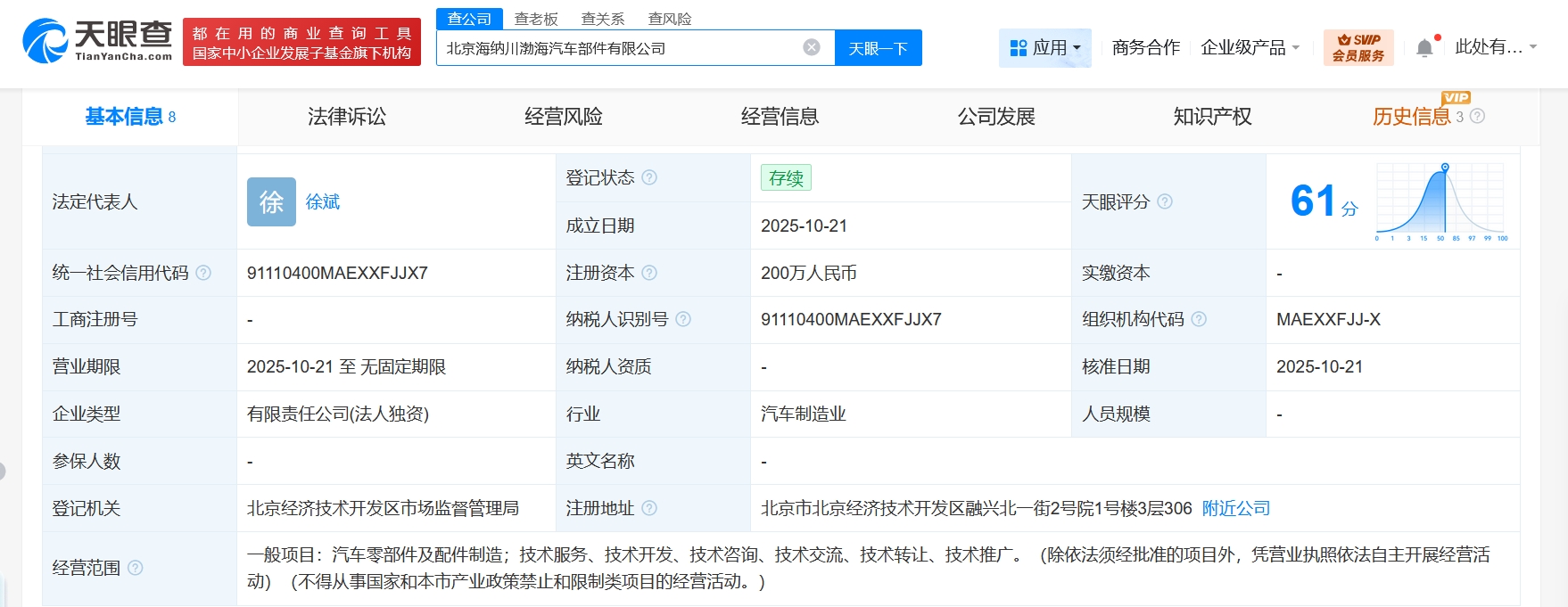Click the TianYanCha logo
The height and width of the screenshot is (607, 1568).
point(98,41)
